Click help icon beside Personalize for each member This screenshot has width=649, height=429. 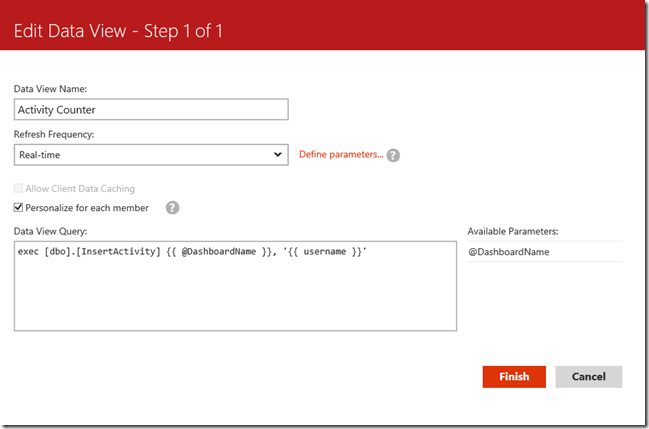[172, 208]
